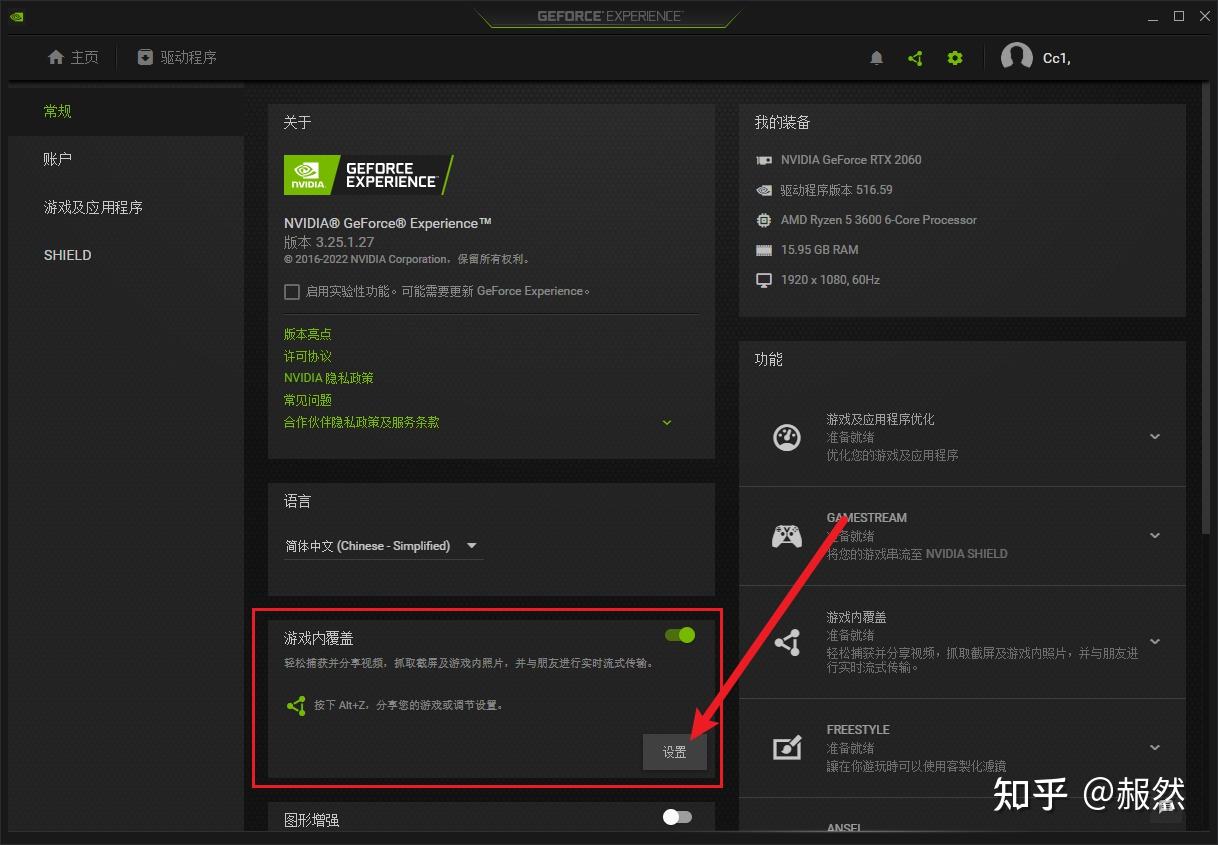1218x845 pixels.
Task: Click the 功能 panel heading
Action: coord(769,359)
